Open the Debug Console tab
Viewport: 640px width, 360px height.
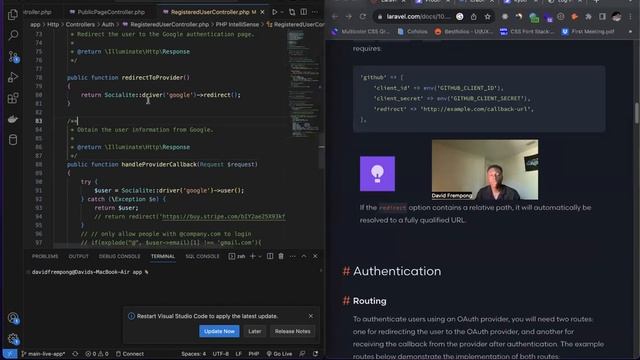119,256
